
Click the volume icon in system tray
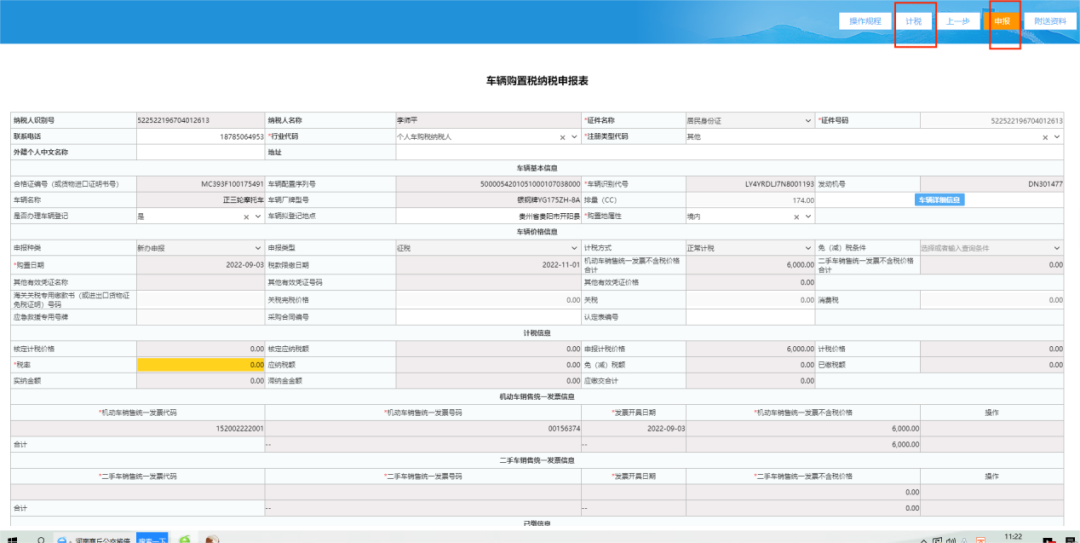tap(951, 539)
